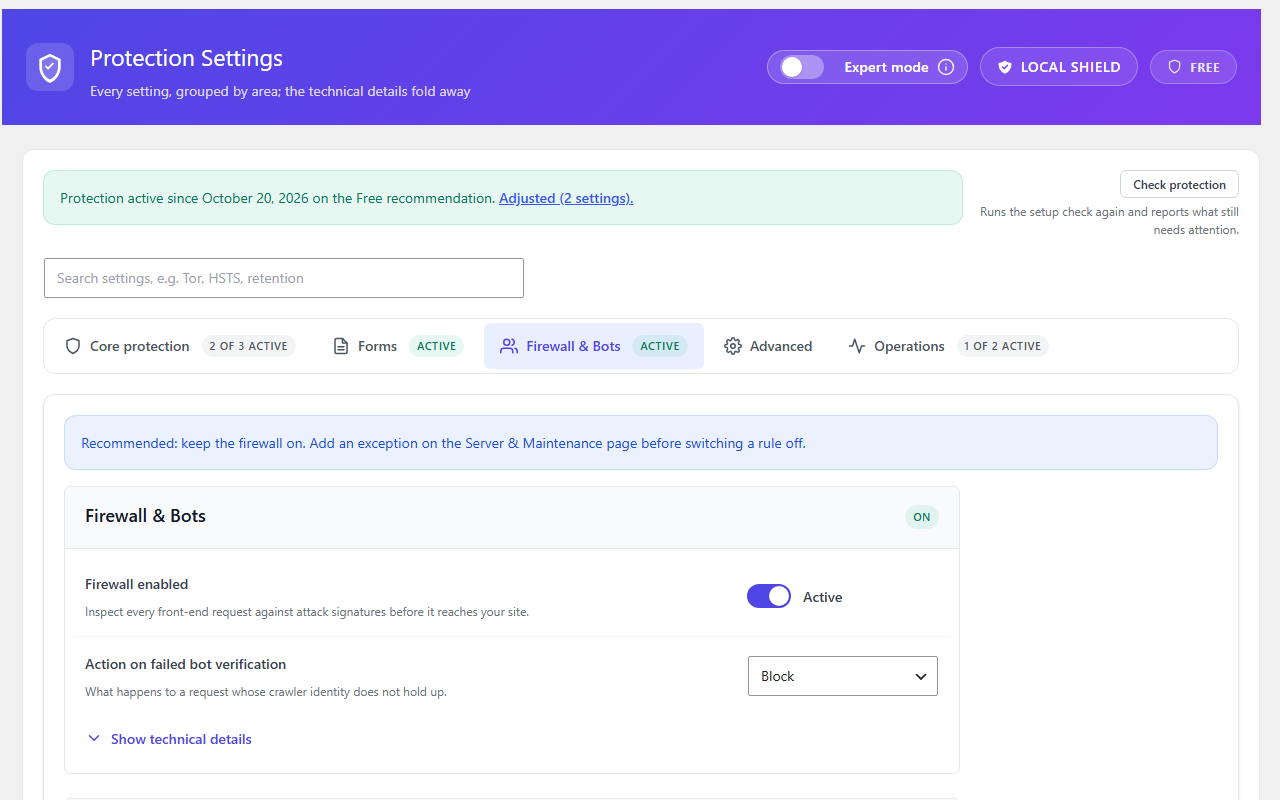Click the Core protection shield icon

click(x=73, y=346)
